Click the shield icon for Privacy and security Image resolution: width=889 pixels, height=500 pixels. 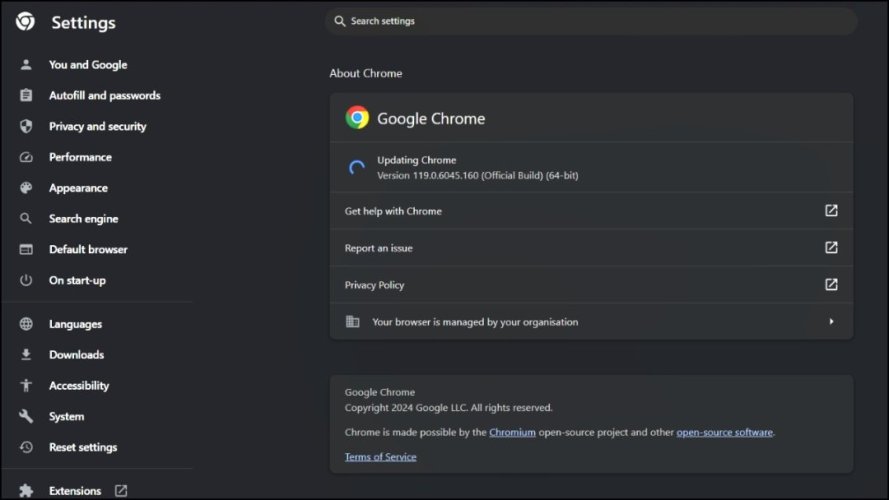click(x=26, y=126)
